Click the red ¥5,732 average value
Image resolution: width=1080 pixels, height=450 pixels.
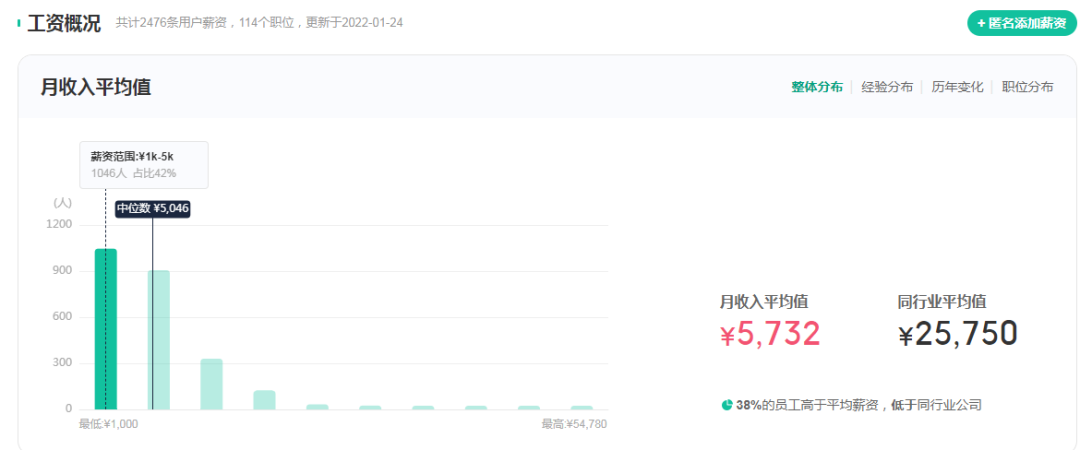[770, 334]
